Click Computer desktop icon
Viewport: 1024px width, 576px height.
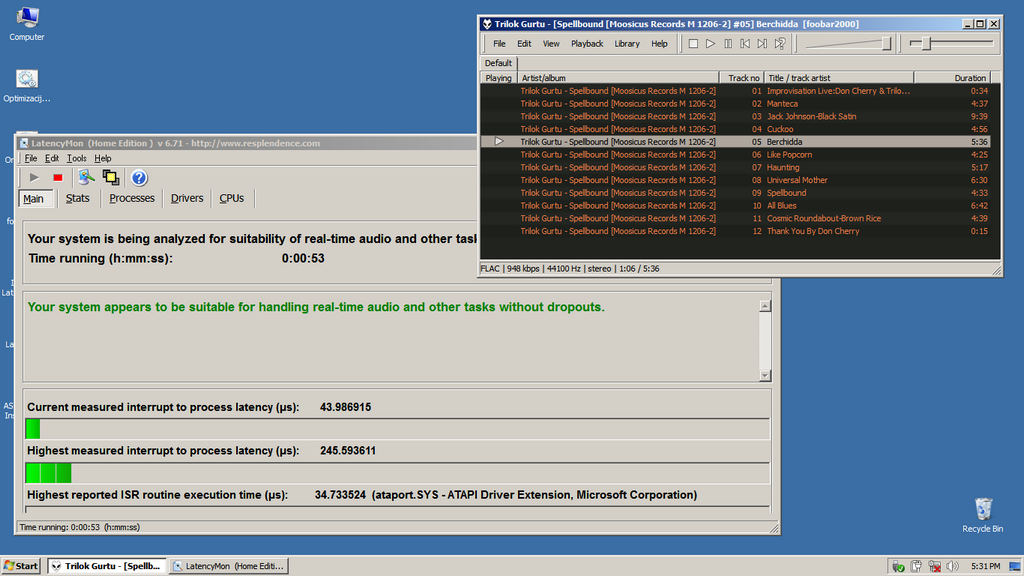tap(27, 24)
